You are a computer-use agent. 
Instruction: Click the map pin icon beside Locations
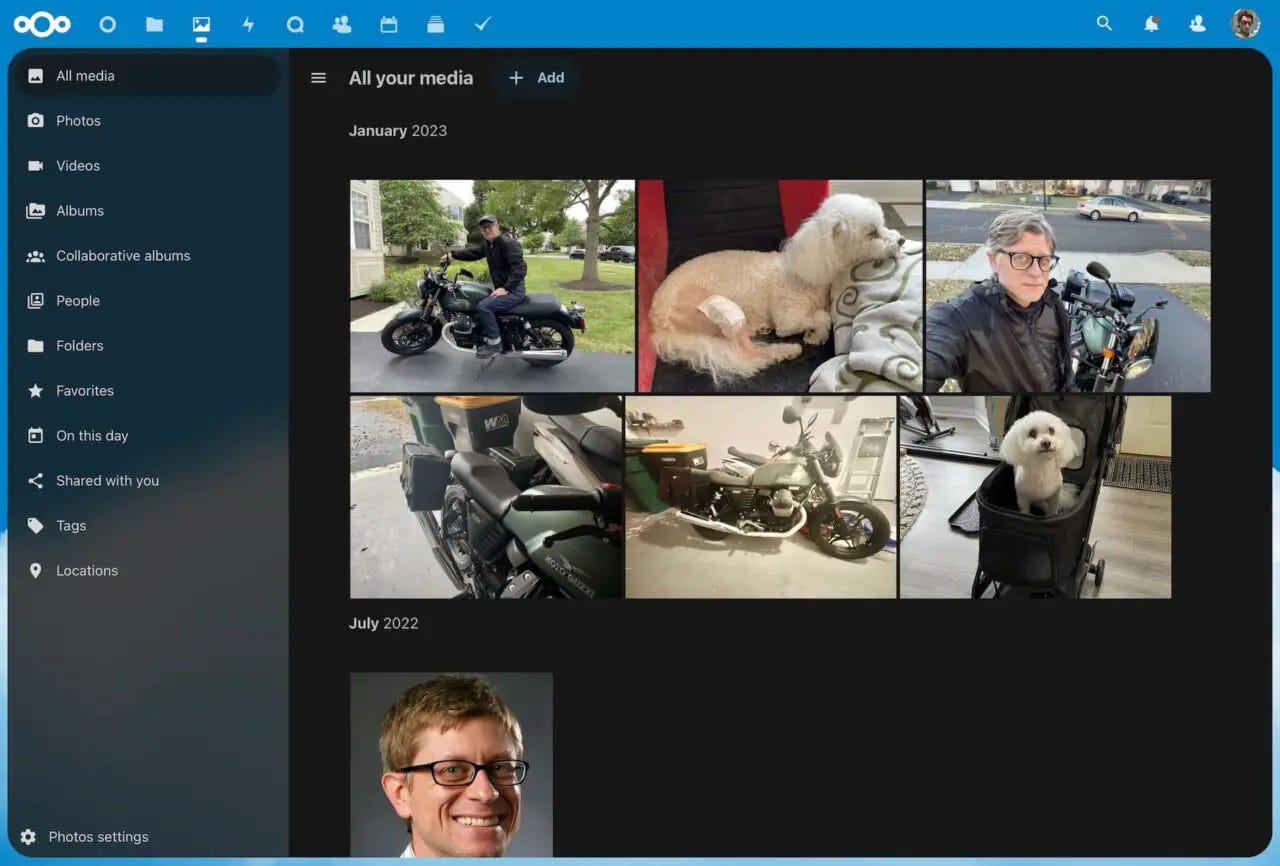pyautogui.click(x=35, y=571)
